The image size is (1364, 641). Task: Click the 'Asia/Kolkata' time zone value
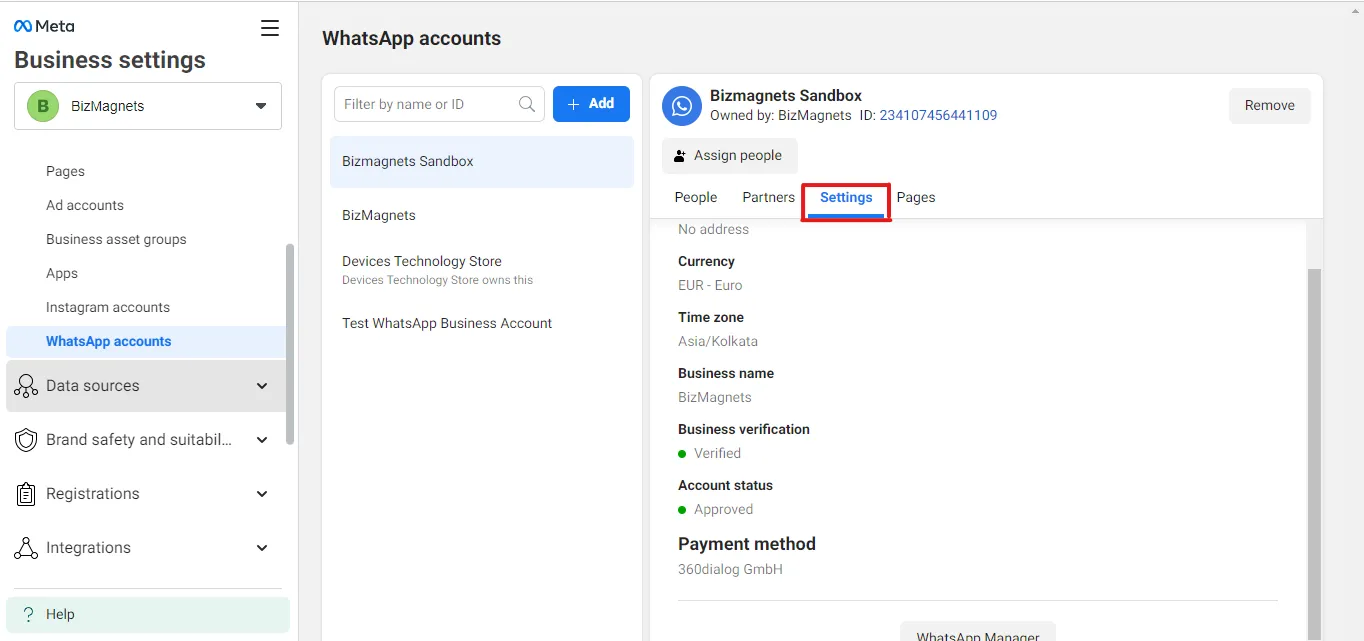tap(718, 341)
